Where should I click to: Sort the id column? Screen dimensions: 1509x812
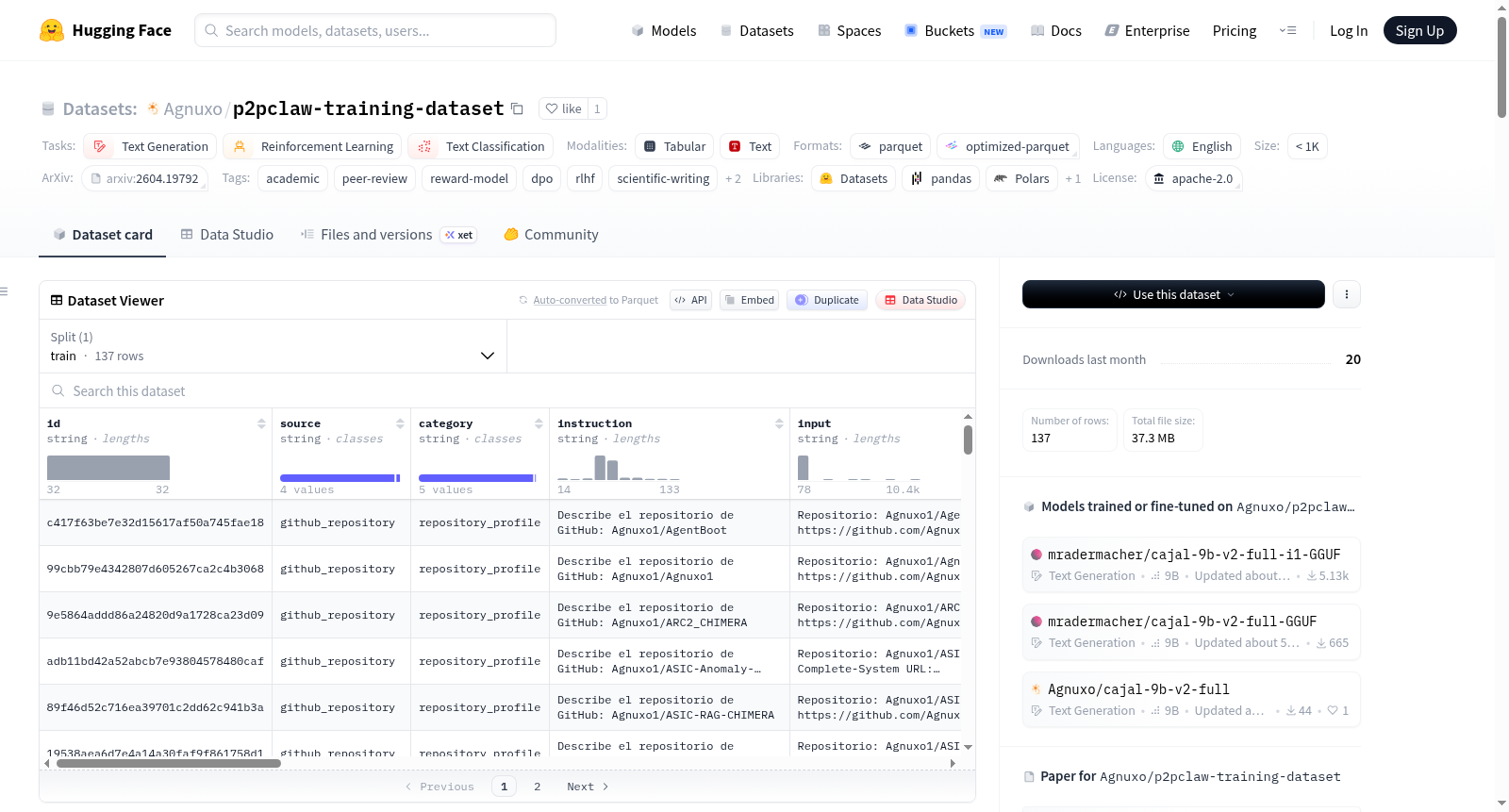click(261, 423)
